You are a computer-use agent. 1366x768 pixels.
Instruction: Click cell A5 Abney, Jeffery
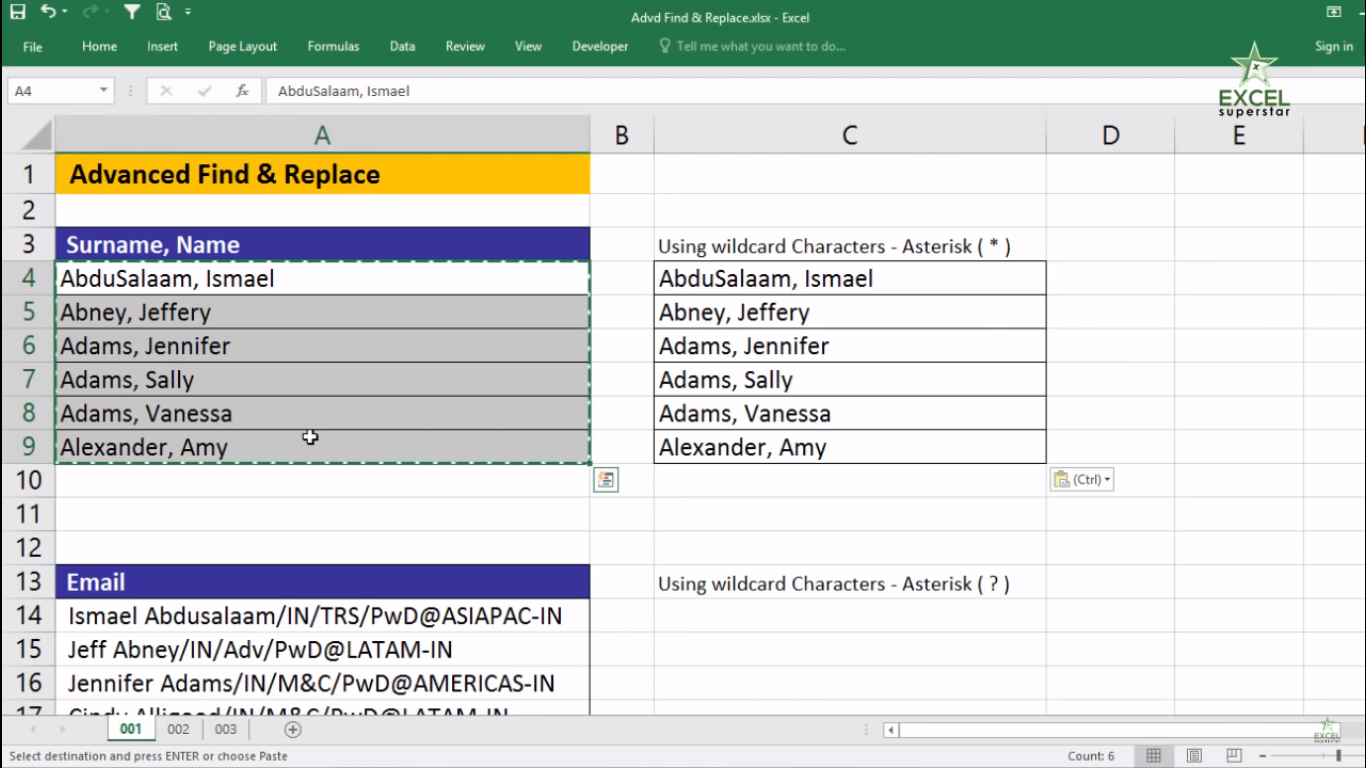pyautogui.click(x=322, y=312)
